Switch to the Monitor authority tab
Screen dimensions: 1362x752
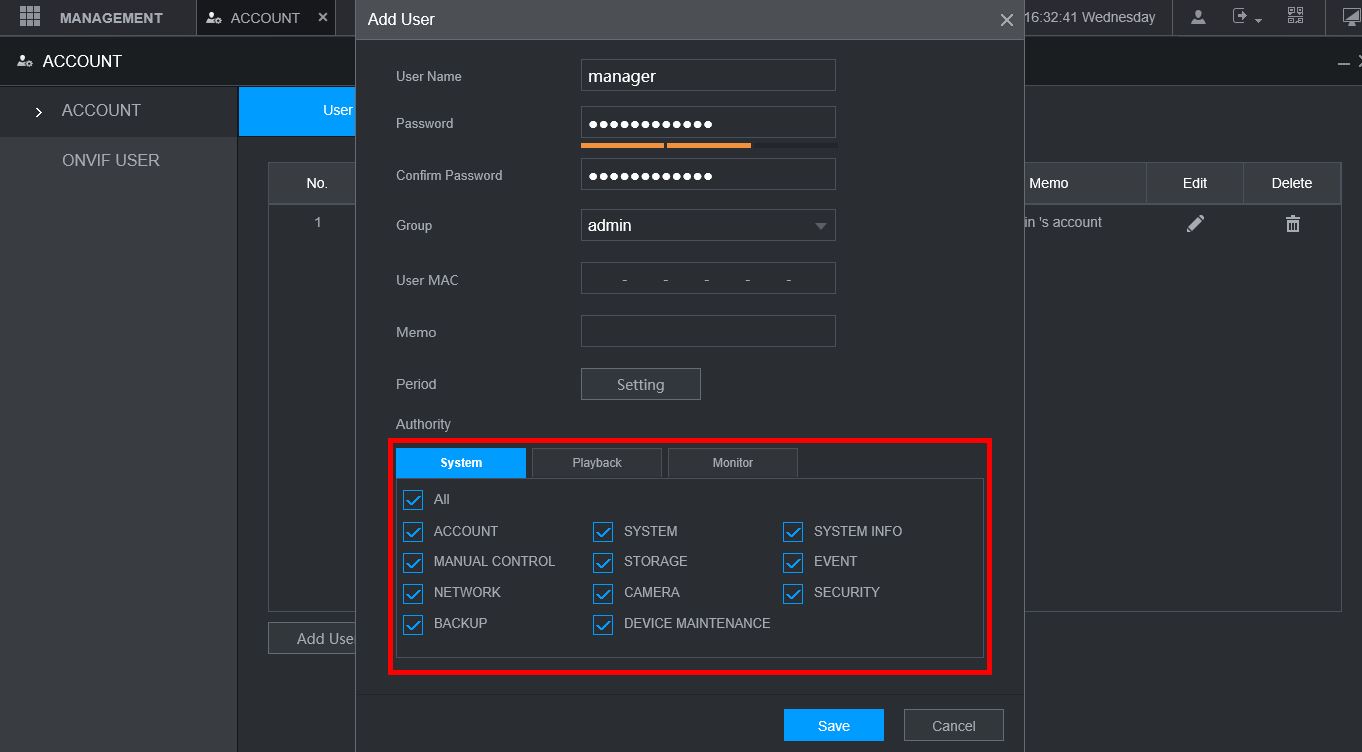pos(733,463)
